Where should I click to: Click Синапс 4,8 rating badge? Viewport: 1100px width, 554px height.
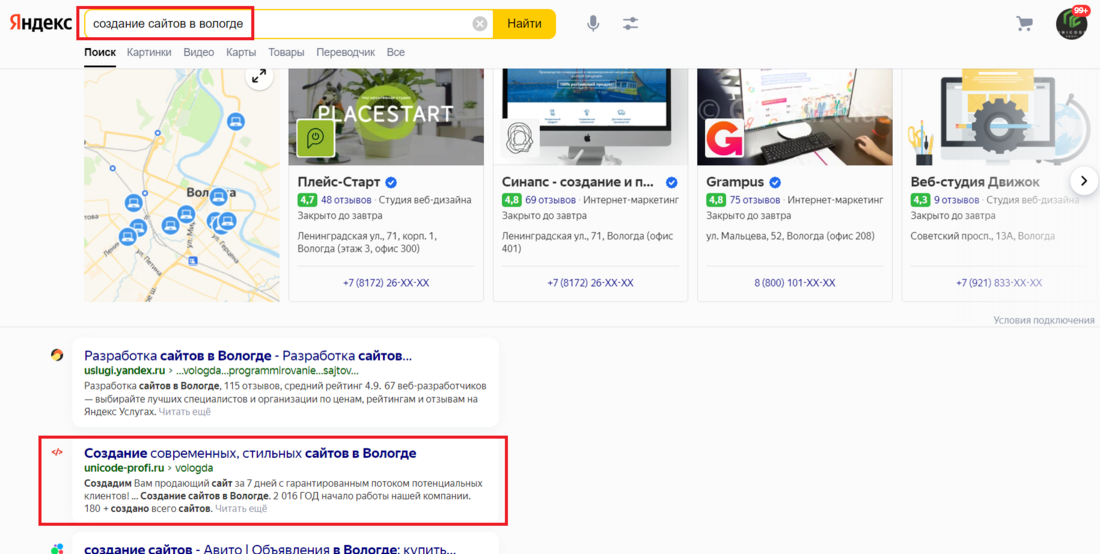[511, 201]
